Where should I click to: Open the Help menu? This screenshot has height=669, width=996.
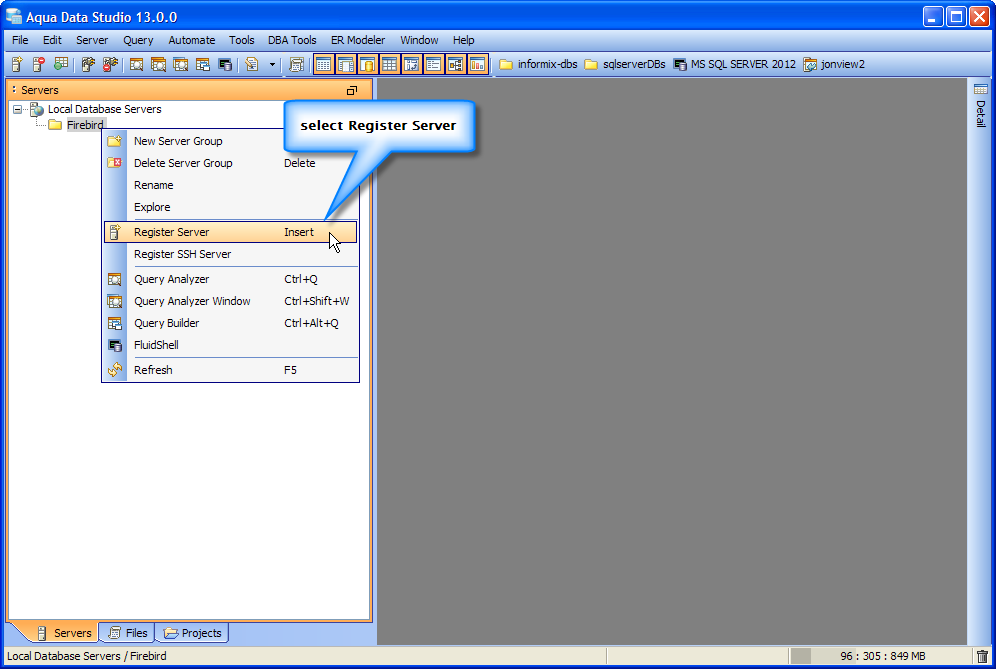pos(463,40)
